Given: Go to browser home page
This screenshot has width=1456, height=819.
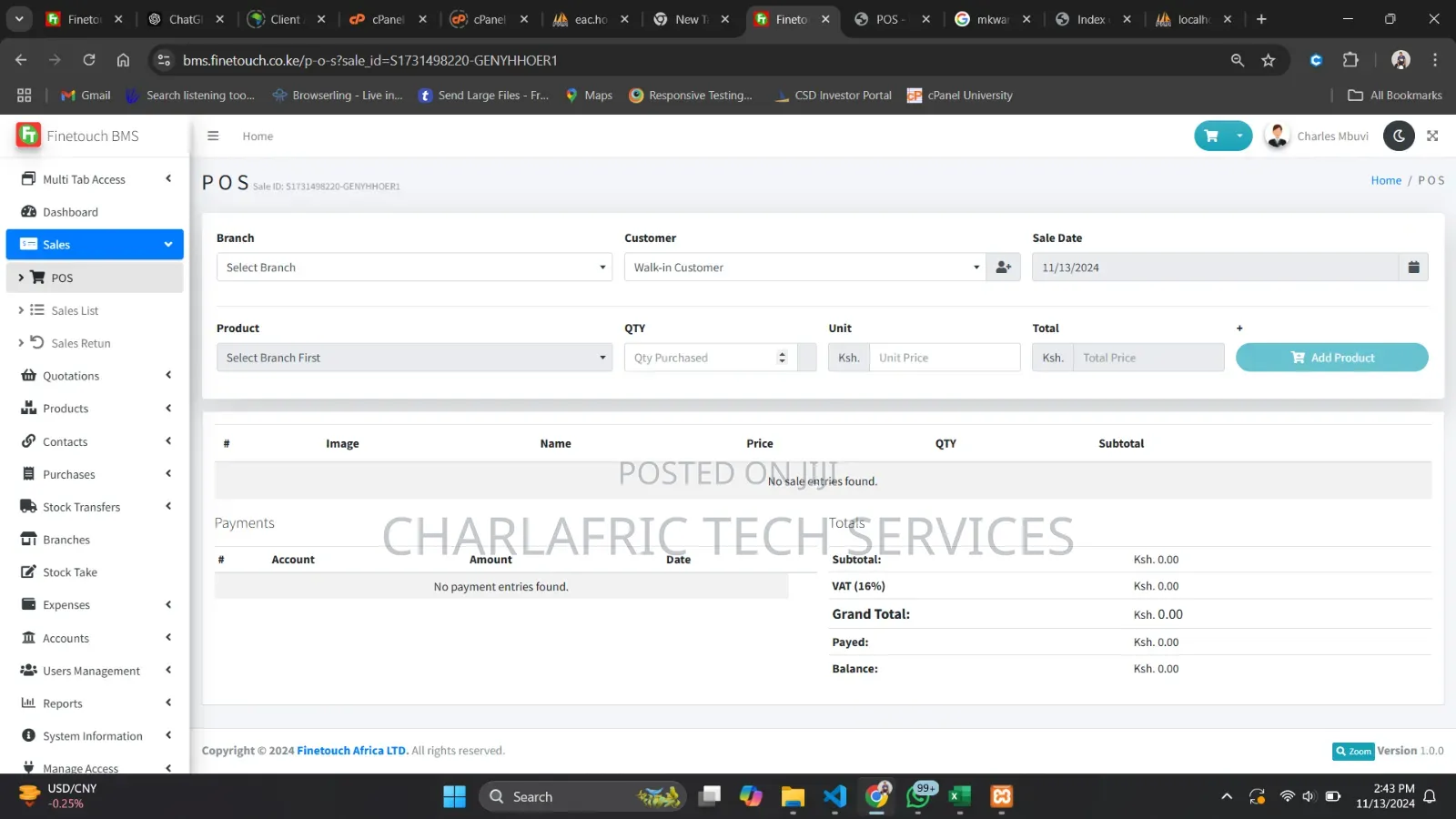Looking at the screenshot, I should [123, 60].
